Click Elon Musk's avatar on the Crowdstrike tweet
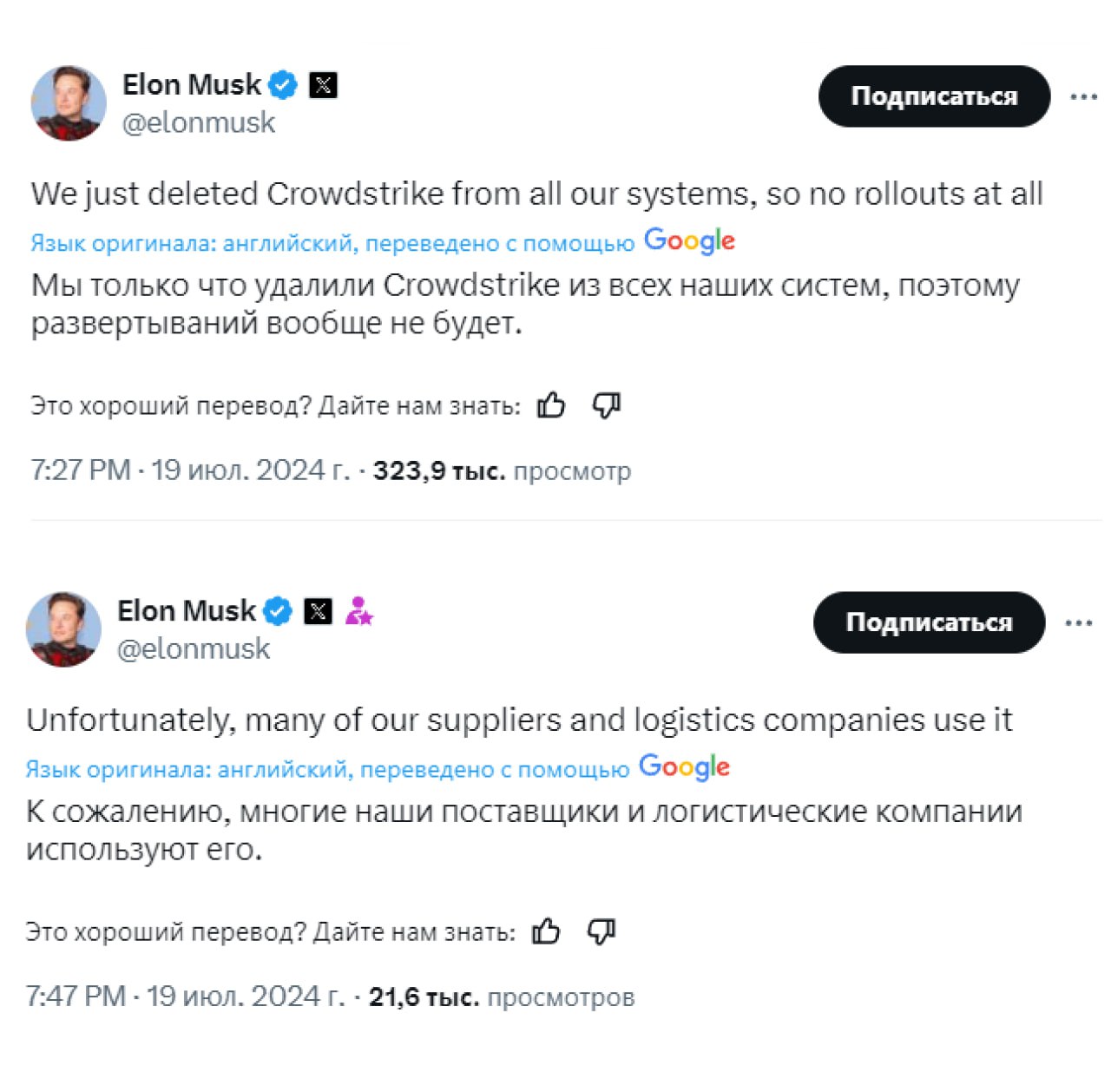 69,103
